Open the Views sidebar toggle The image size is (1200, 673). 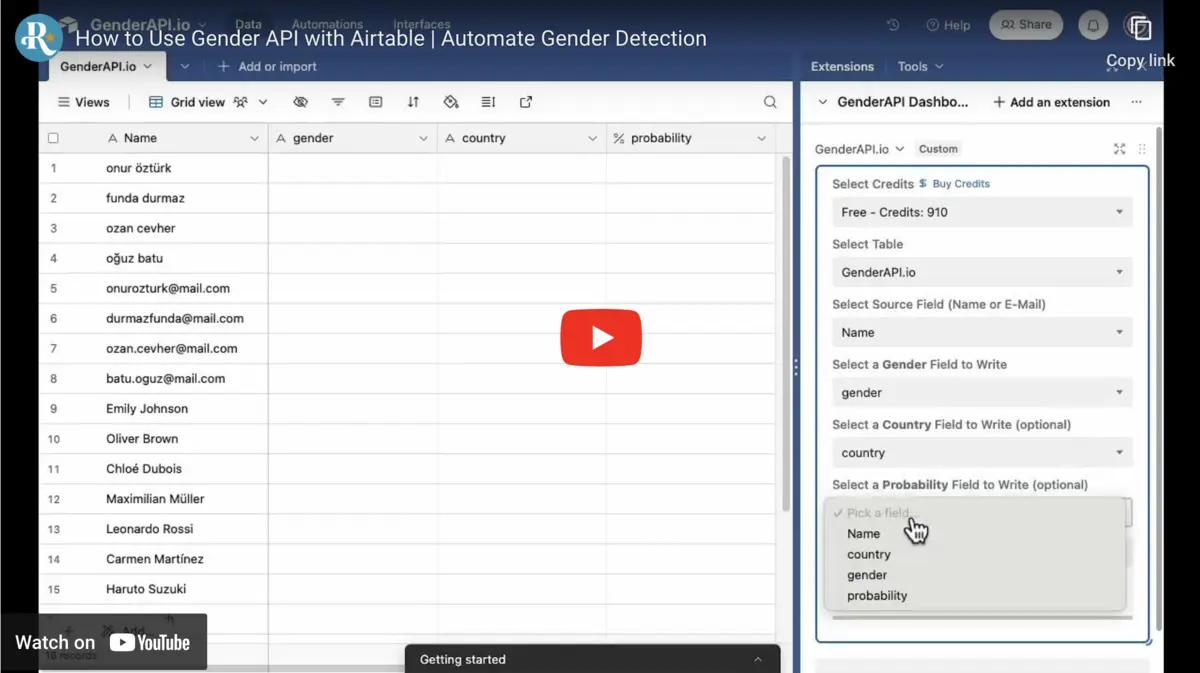click(x=83, y=102)
